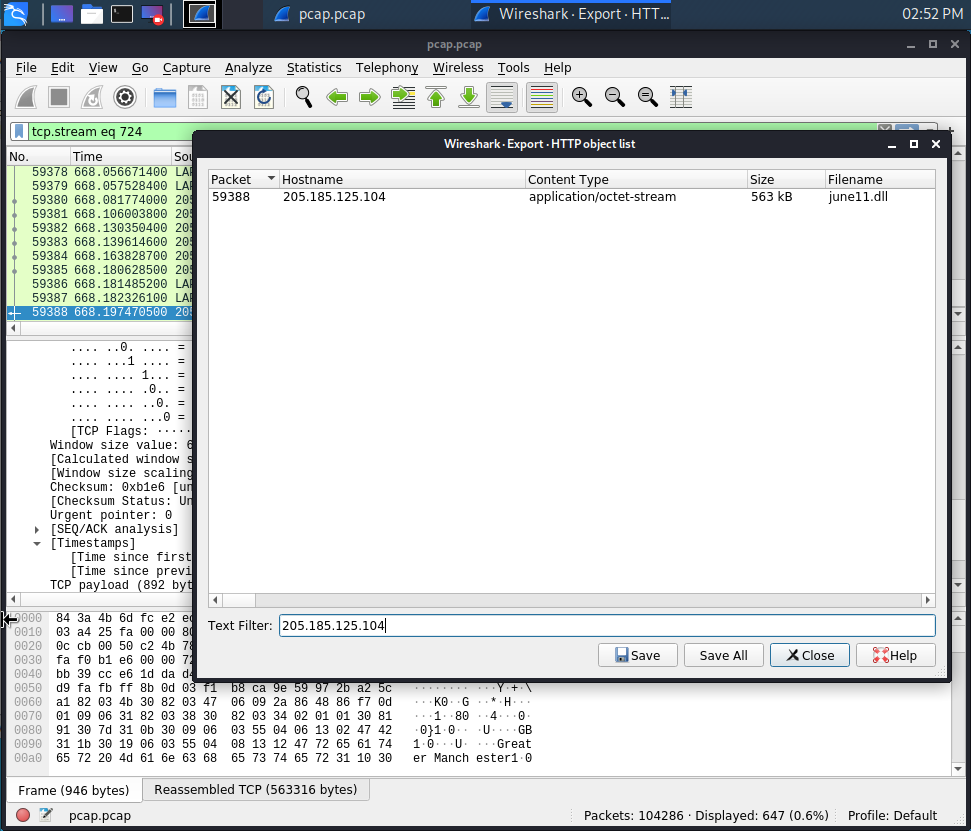This screenshot has height=831, width=971.
Task: Click the Text Filter input field
Action: pos(607,625)
